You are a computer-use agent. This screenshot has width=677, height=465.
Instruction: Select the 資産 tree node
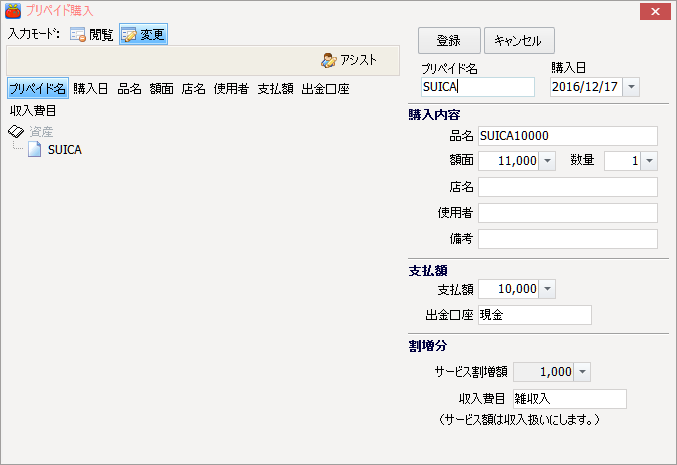(41, 131)
